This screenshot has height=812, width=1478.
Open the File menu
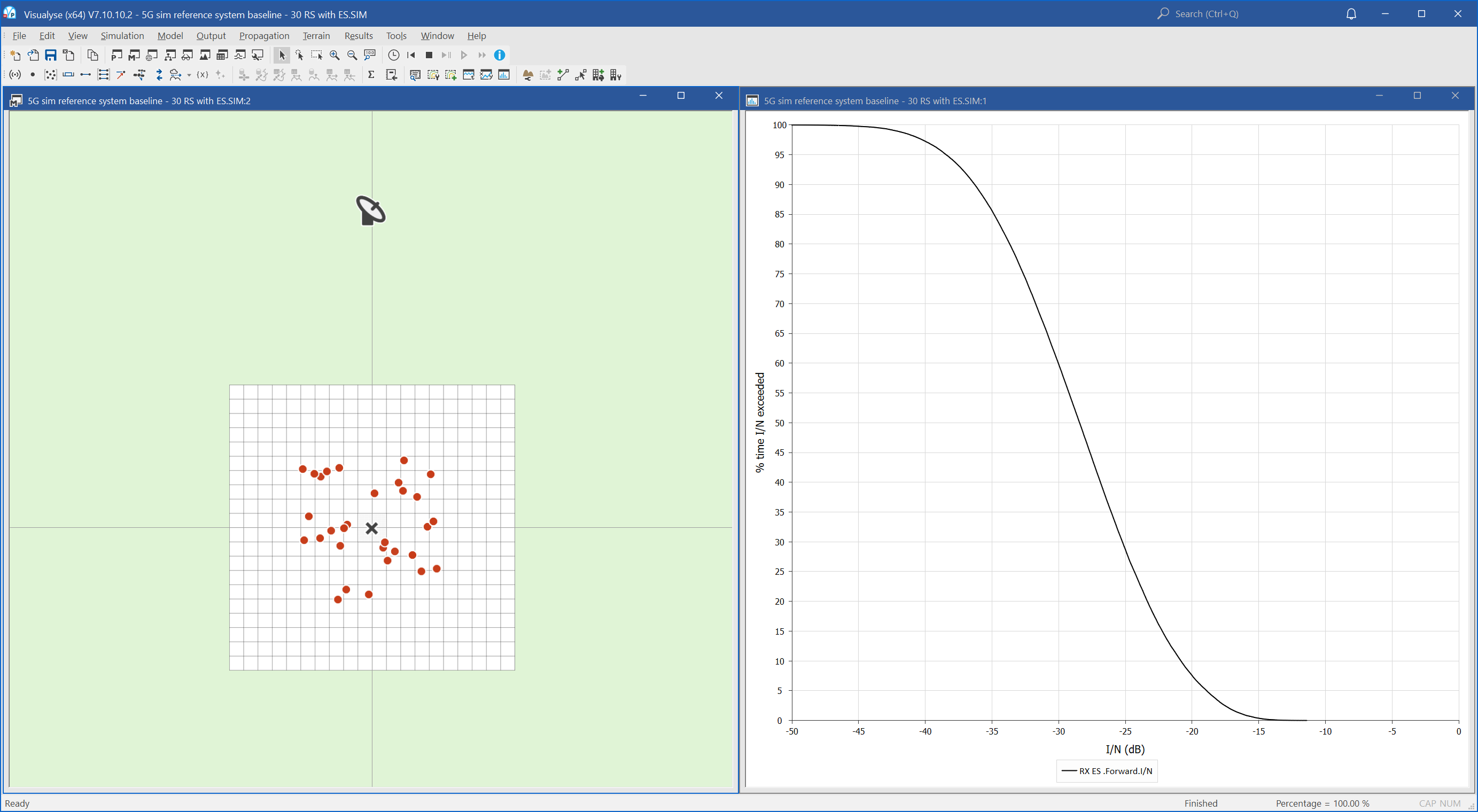coord(20,36)
